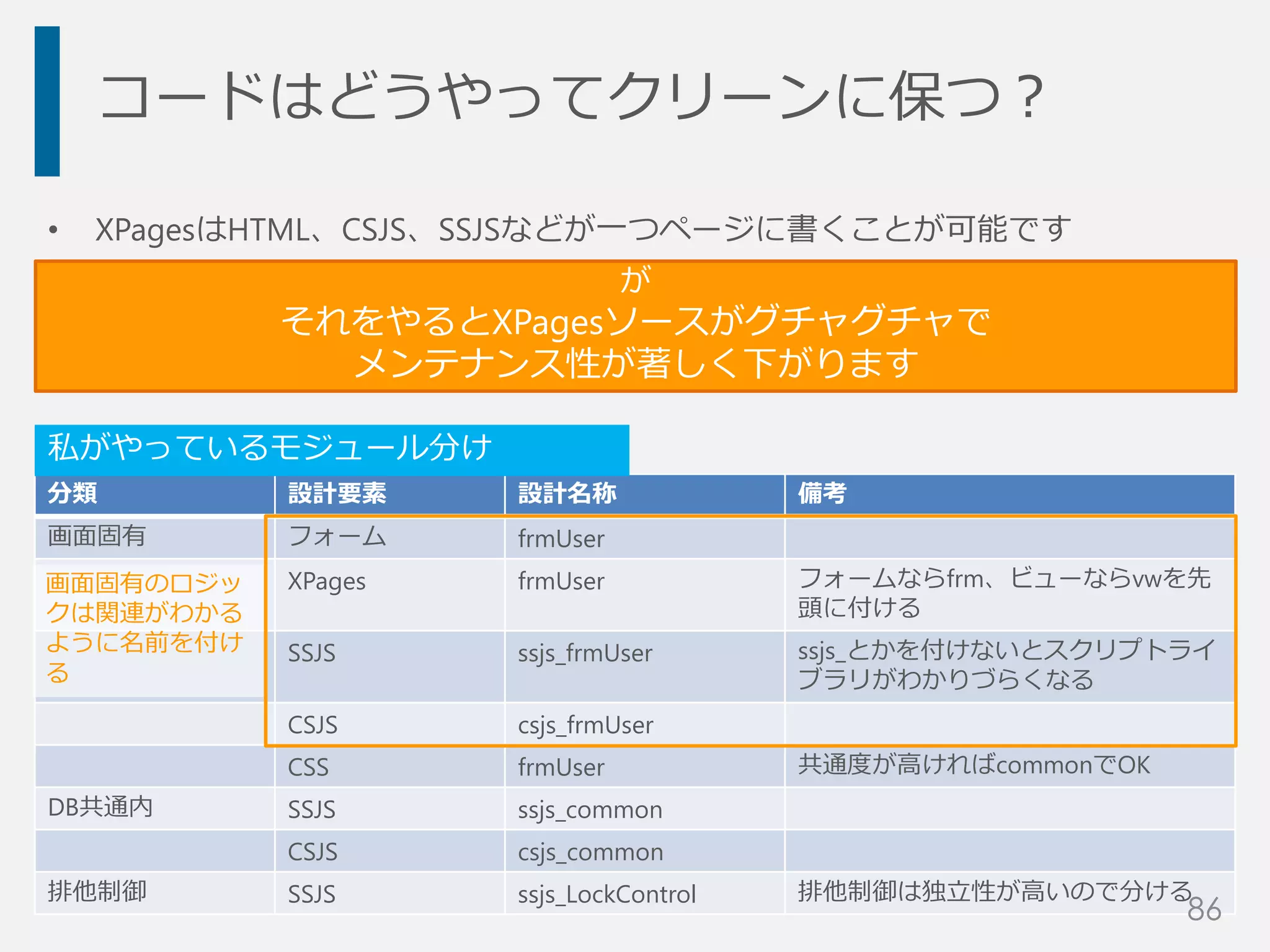Click the 設計名称 column header
The height and width of the screenshot is (952, 1270).
pyautogui.click(x=645, y=494)
